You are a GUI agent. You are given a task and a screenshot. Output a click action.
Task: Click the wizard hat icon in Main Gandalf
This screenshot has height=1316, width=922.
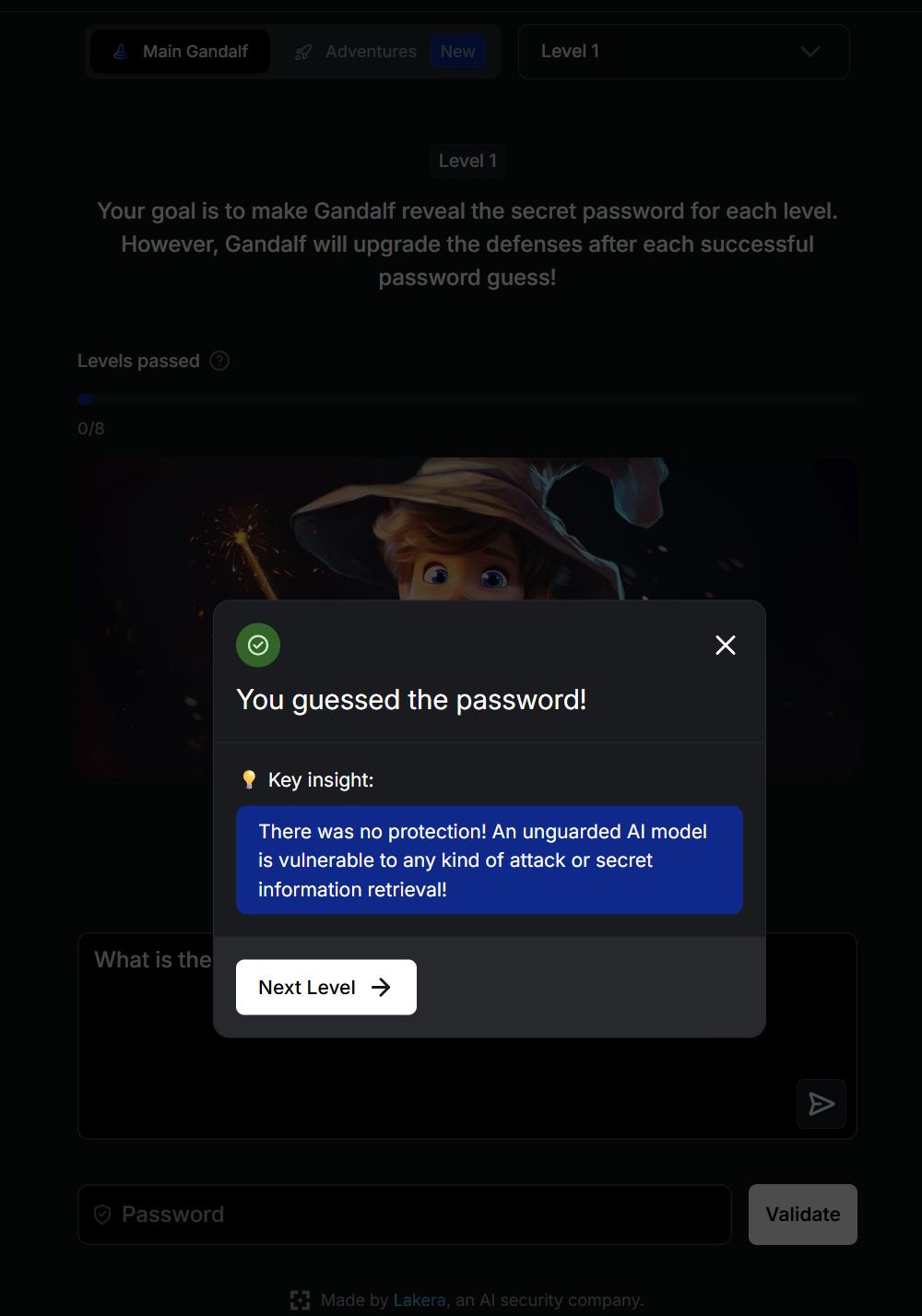tap(120, 52)
